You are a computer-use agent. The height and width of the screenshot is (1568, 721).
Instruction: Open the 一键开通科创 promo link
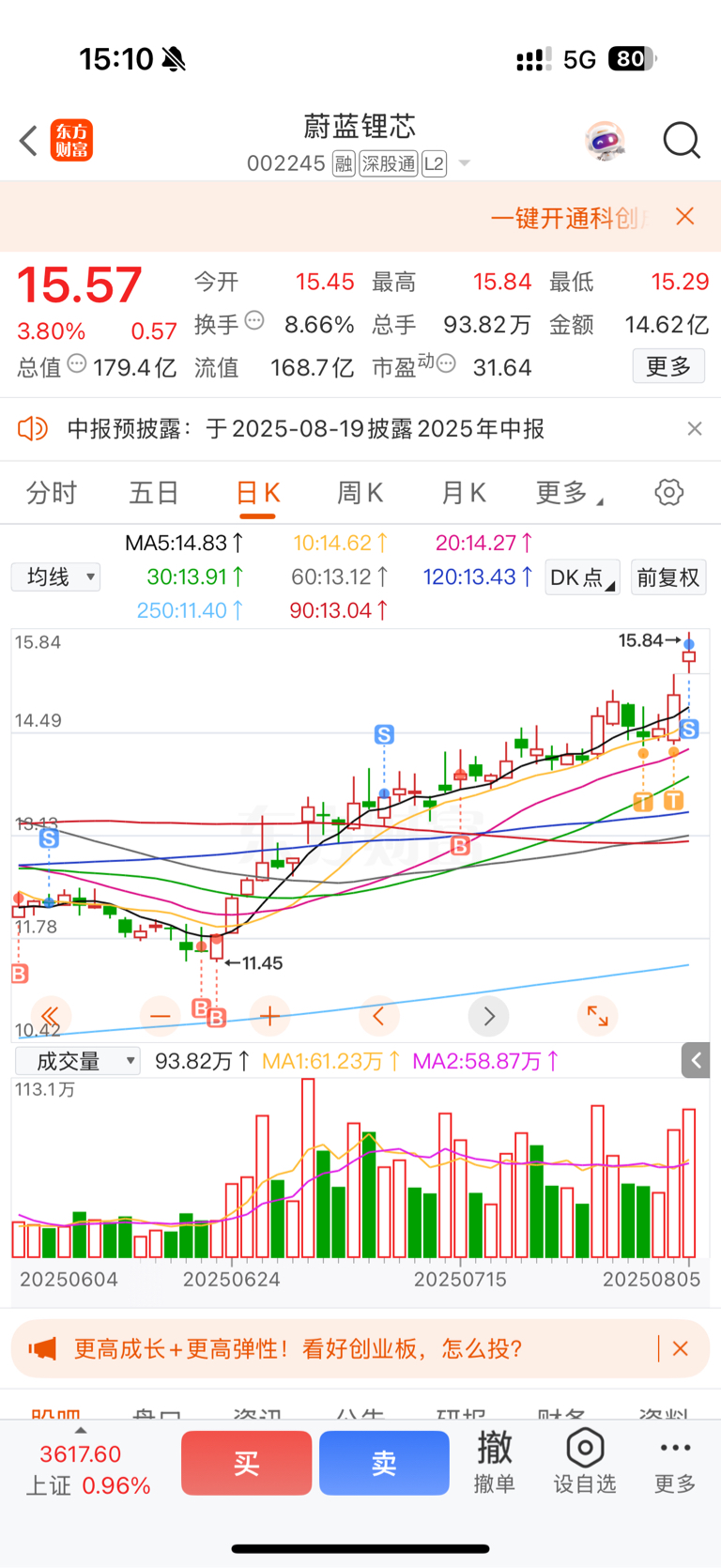pyautogui.click(x=569, y=218)
